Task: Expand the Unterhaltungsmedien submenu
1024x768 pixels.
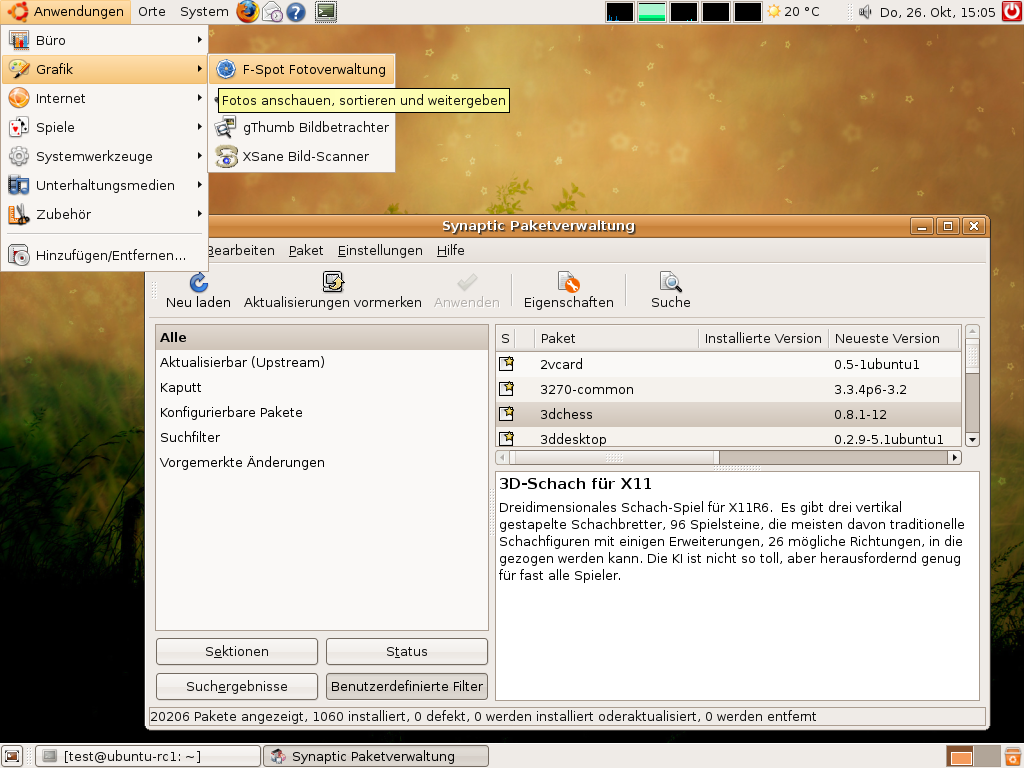Action: coord(104,185)
